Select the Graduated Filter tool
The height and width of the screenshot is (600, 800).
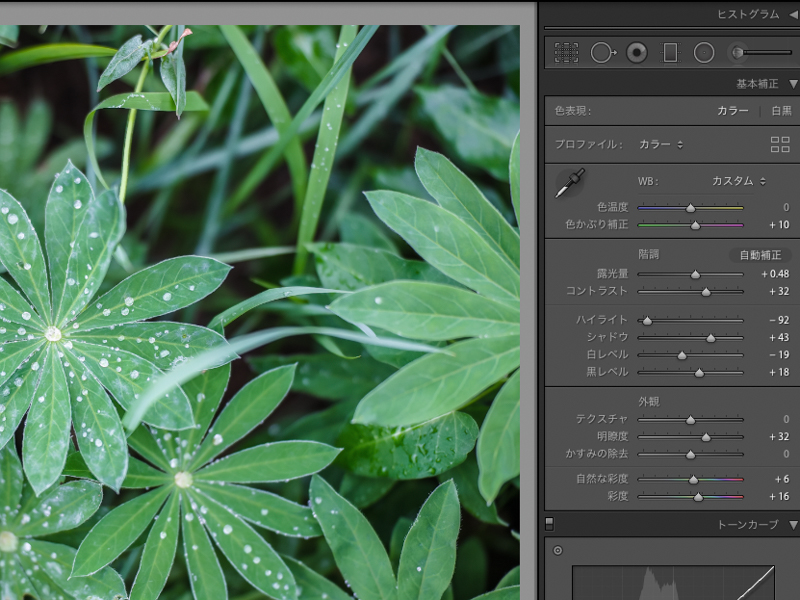(670, 53)
